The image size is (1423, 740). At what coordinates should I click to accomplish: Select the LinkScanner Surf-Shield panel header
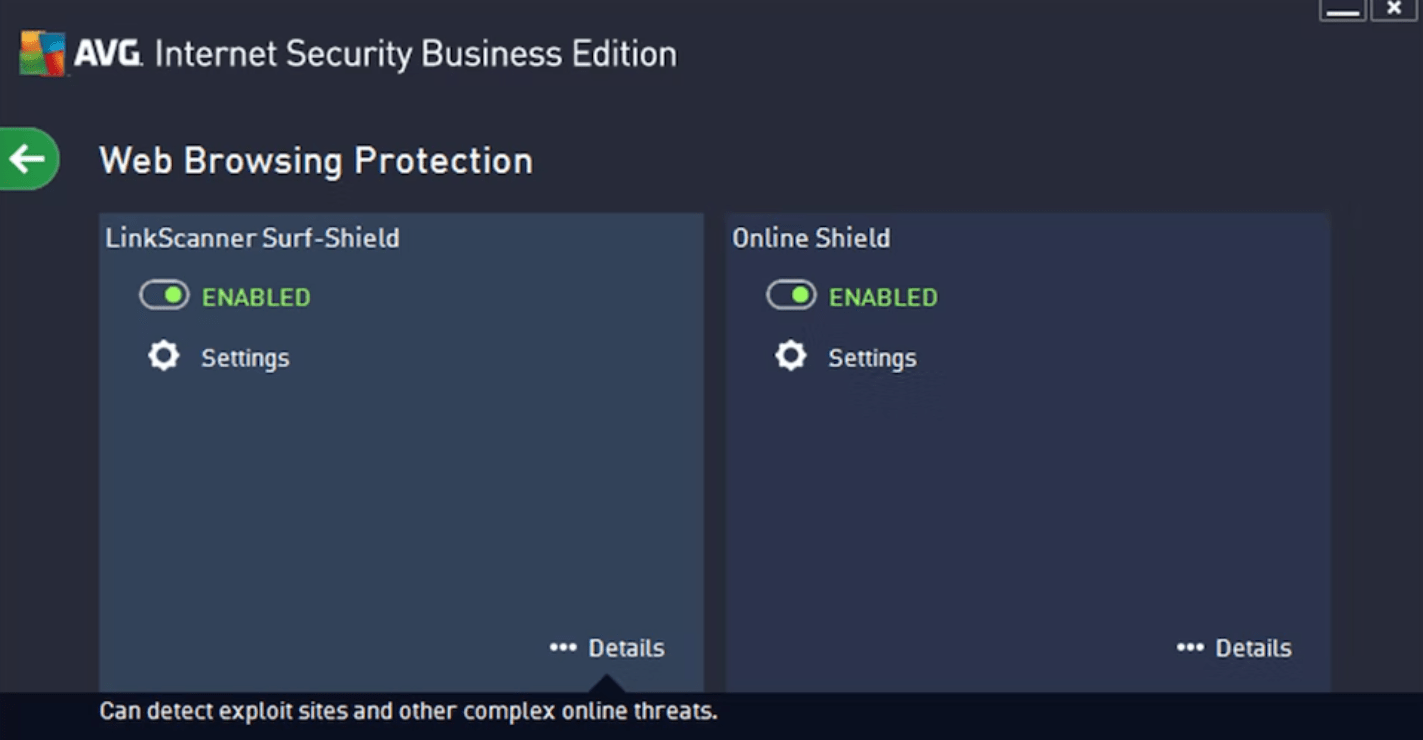253,238
